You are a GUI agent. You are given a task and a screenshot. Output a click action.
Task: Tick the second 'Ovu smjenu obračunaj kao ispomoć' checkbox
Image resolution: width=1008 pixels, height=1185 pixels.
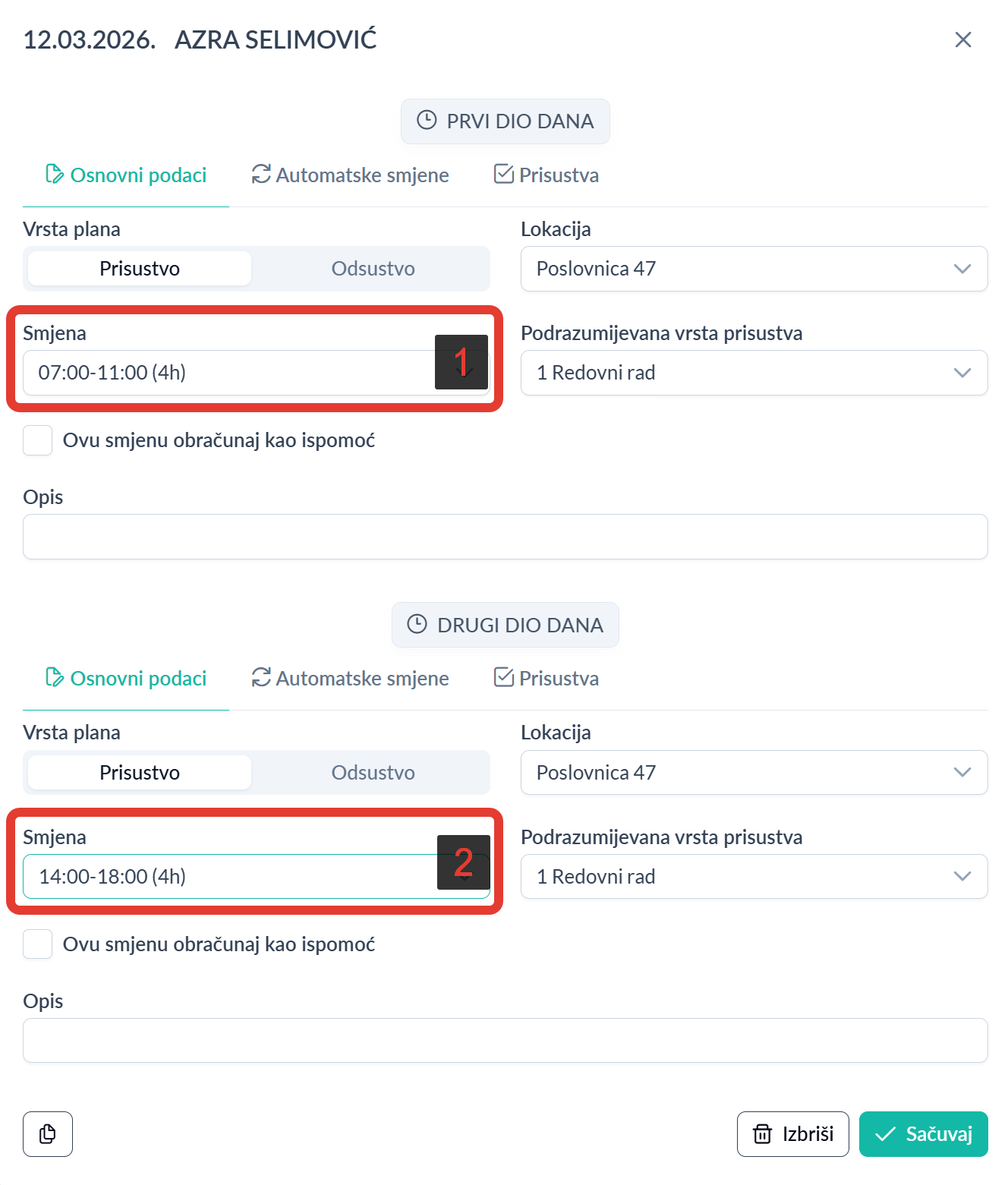pos(38,944)
